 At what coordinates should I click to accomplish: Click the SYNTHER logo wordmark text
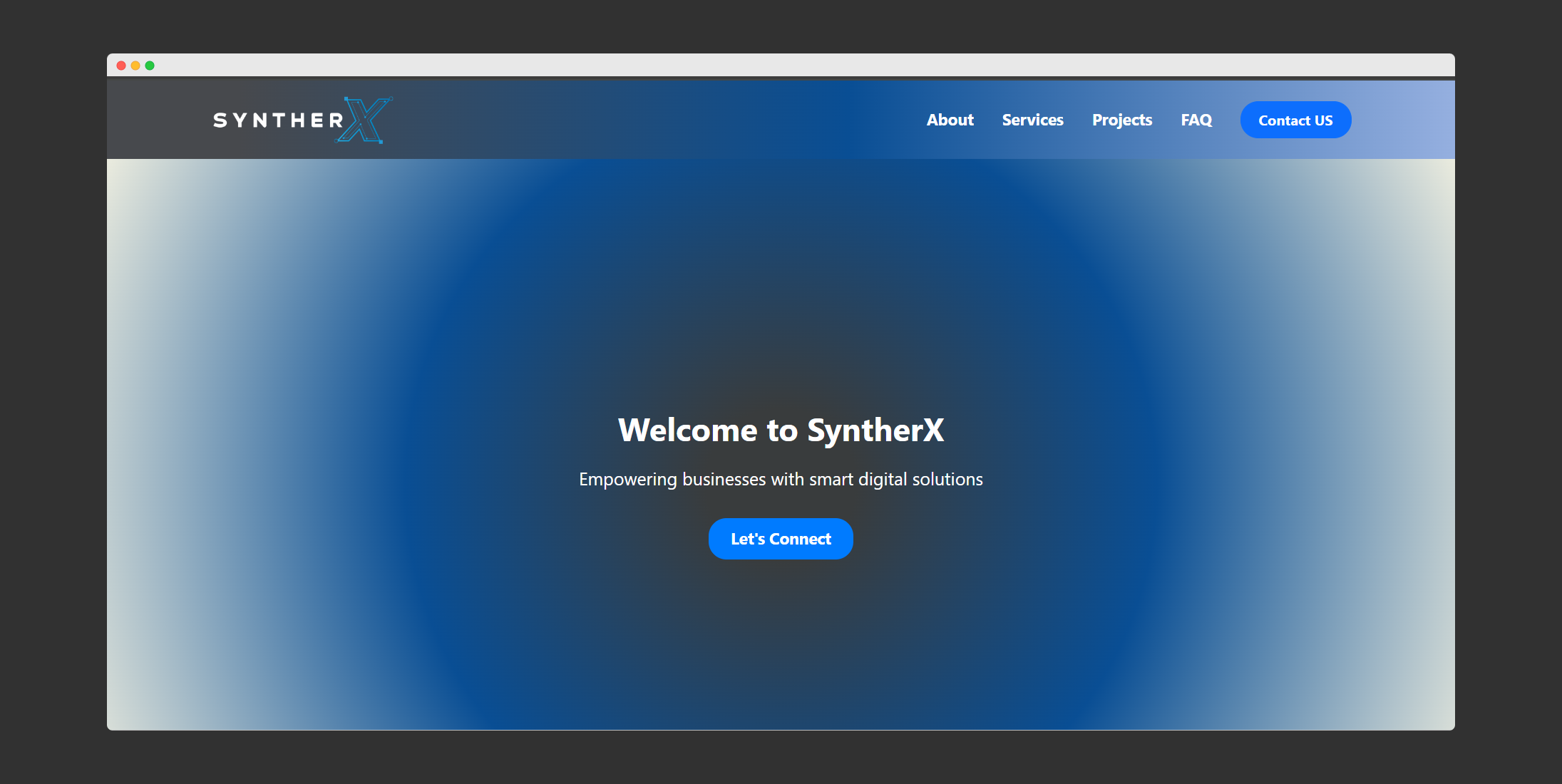pos(278,120)
